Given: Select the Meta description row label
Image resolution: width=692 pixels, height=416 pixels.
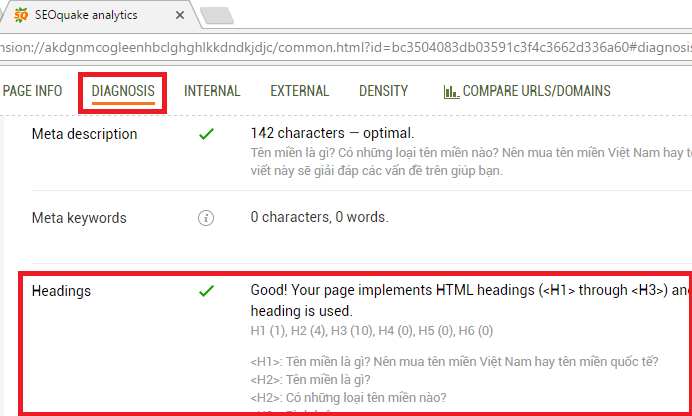Looking at the screenshot, I should coord(85,134).
